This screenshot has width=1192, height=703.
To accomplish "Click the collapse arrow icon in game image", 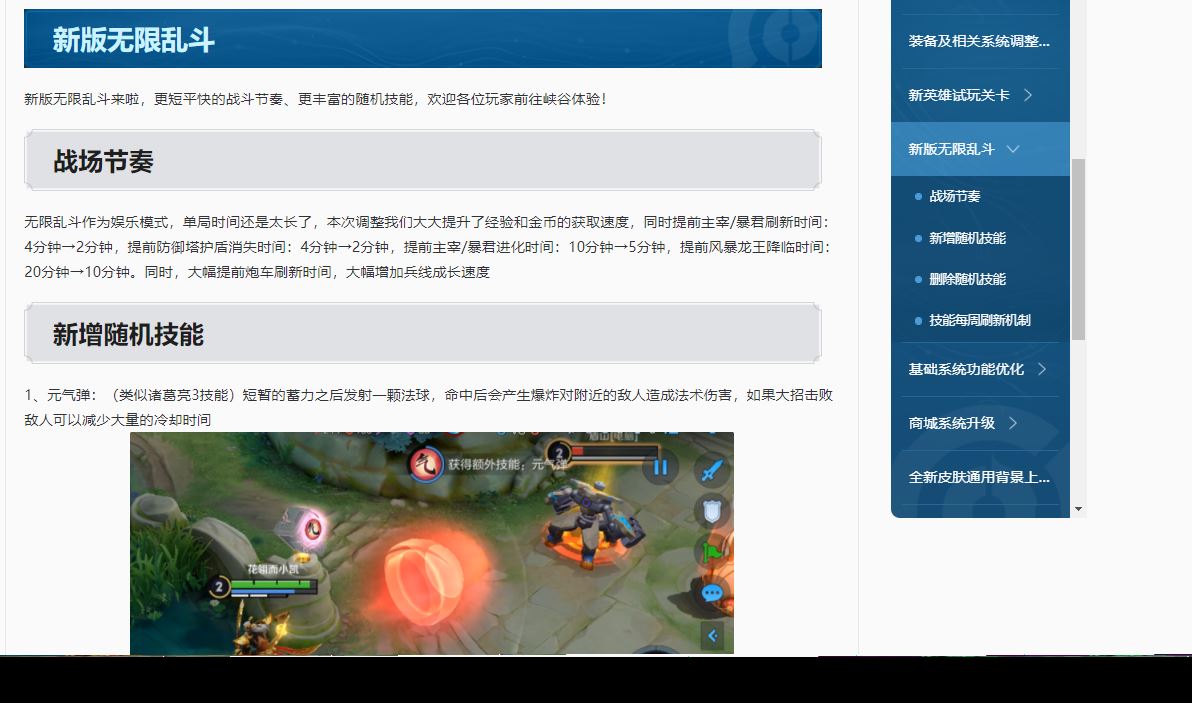I will point(712,635).
